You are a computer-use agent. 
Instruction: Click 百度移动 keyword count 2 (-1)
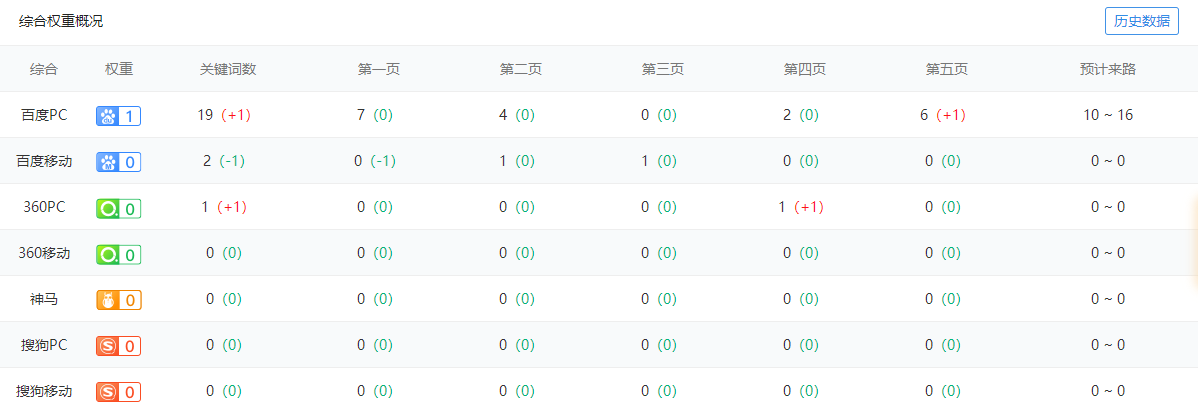pyautogui.click(x=224, y=161)
